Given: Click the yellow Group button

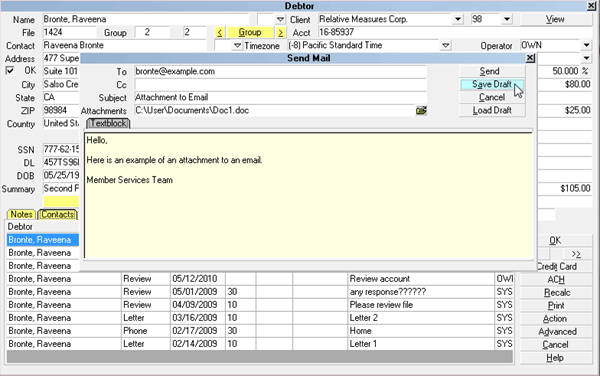Looking at the screenshot, I should pos(250,33).
